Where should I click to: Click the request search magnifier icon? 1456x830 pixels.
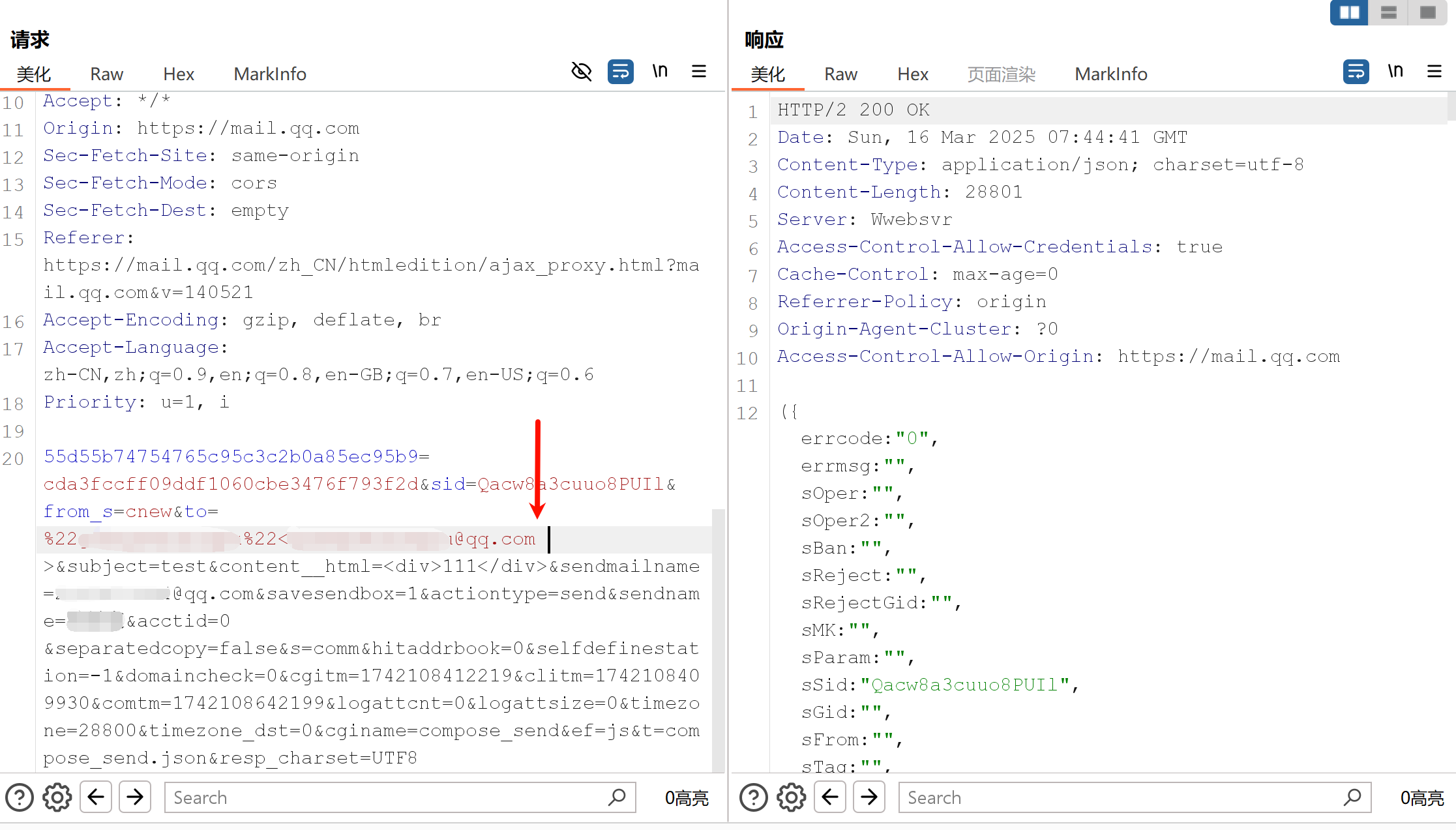point(617,797)
